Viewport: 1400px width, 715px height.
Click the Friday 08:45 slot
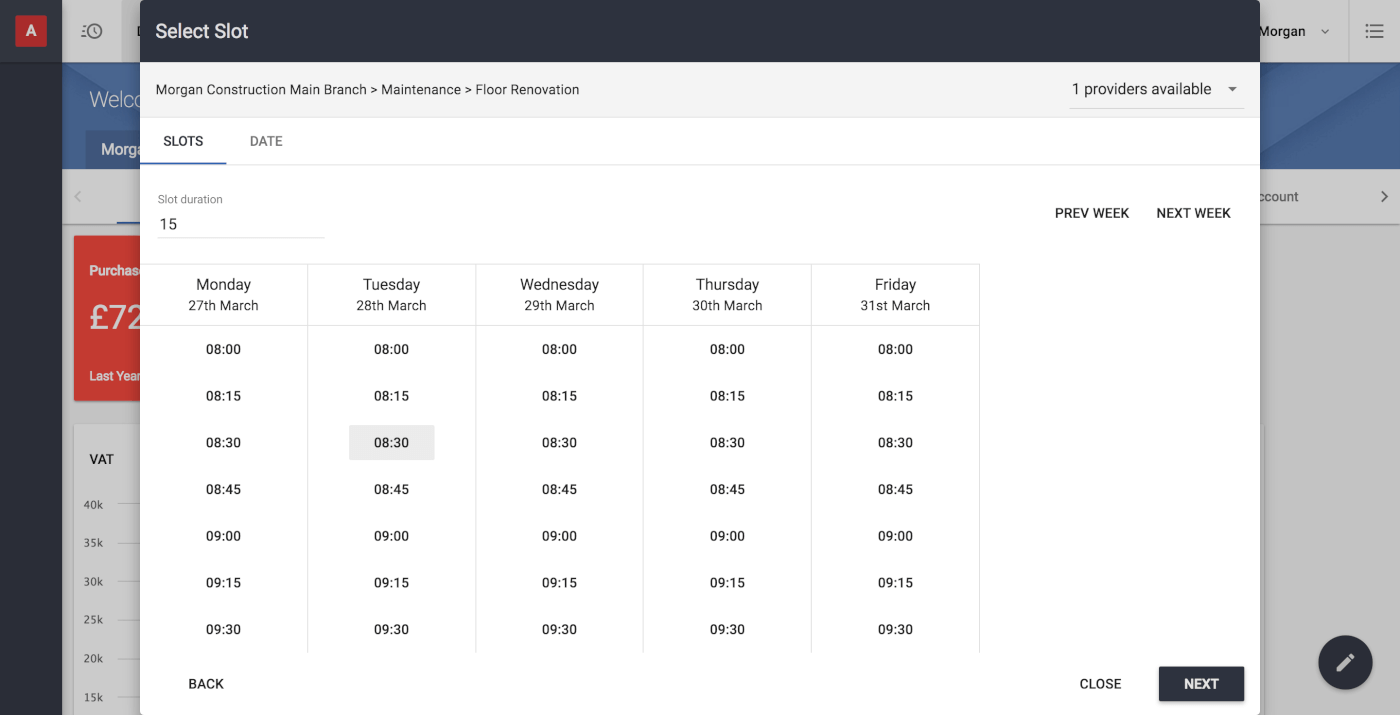[896, 490]
